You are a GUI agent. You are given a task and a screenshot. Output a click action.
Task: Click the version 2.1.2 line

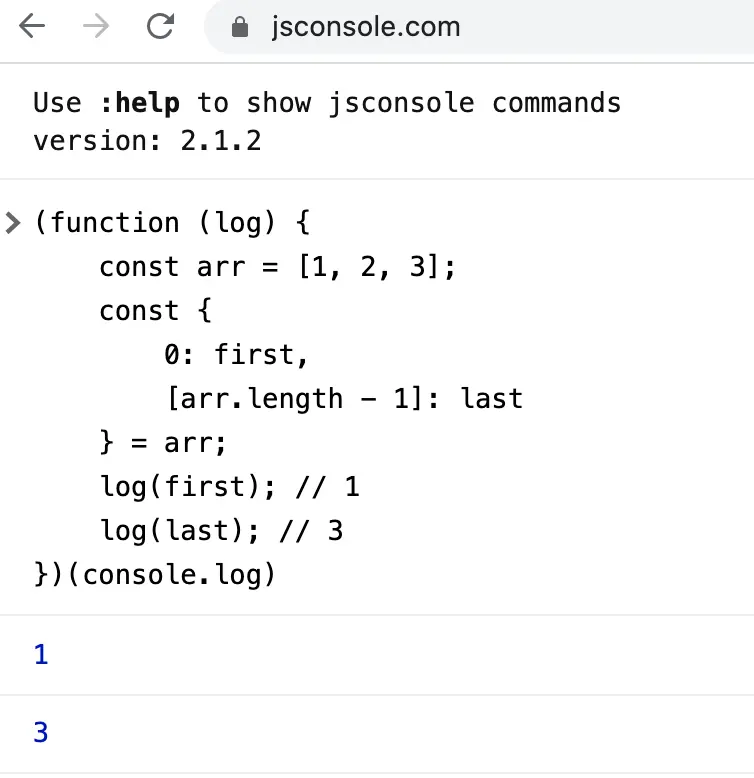pyautogui.click(x=147, y=141)
